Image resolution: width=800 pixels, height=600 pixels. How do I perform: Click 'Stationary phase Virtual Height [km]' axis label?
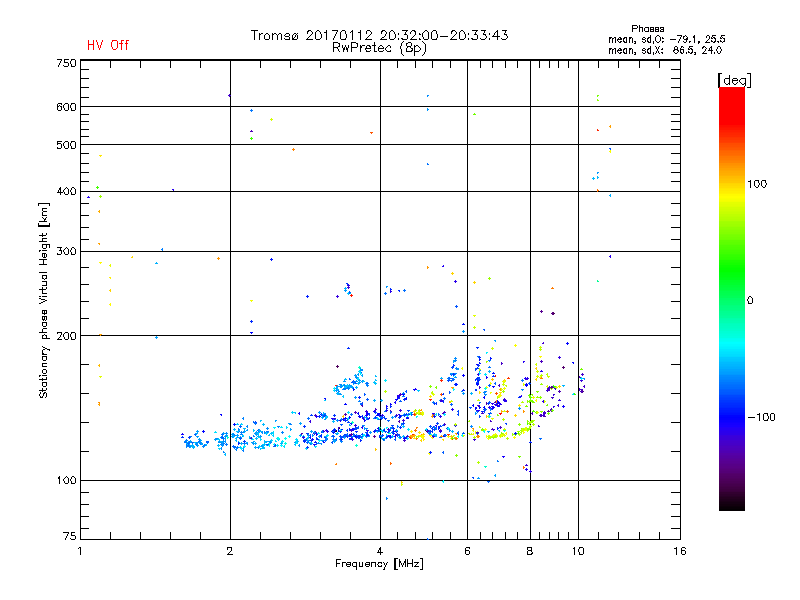coord(44,300)
